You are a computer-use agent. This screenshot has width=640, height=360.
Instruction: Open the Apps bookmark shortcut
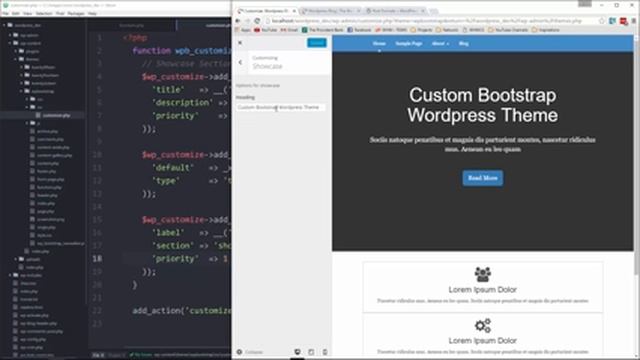[243, 30]
